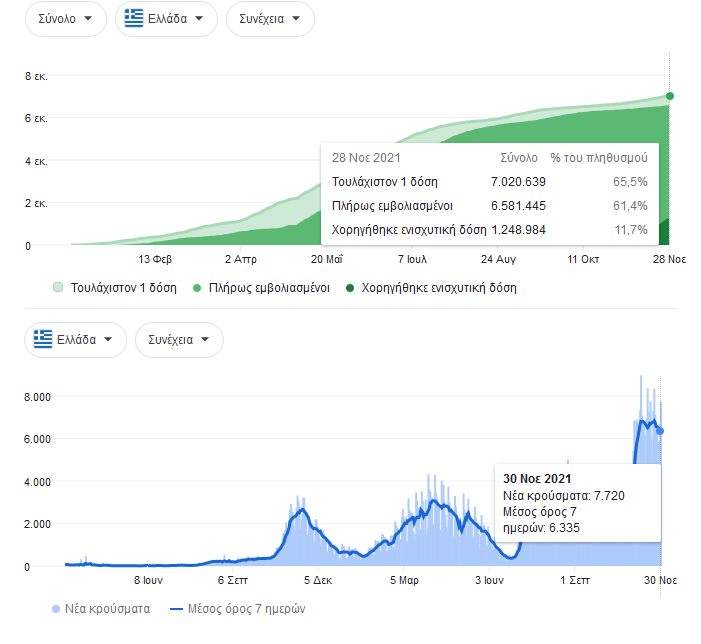Expand the top Συνέχεια dropdown

270,19
